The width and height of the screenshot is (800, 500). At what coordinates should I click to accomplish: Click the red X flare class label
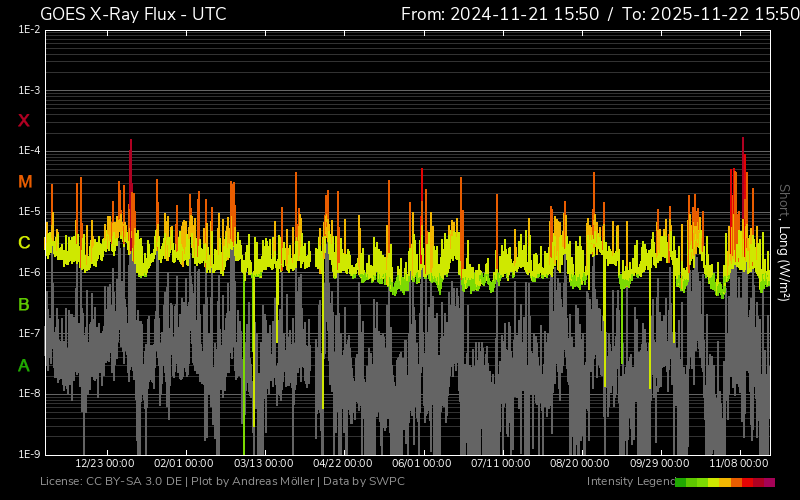click(x=24, y=121)
